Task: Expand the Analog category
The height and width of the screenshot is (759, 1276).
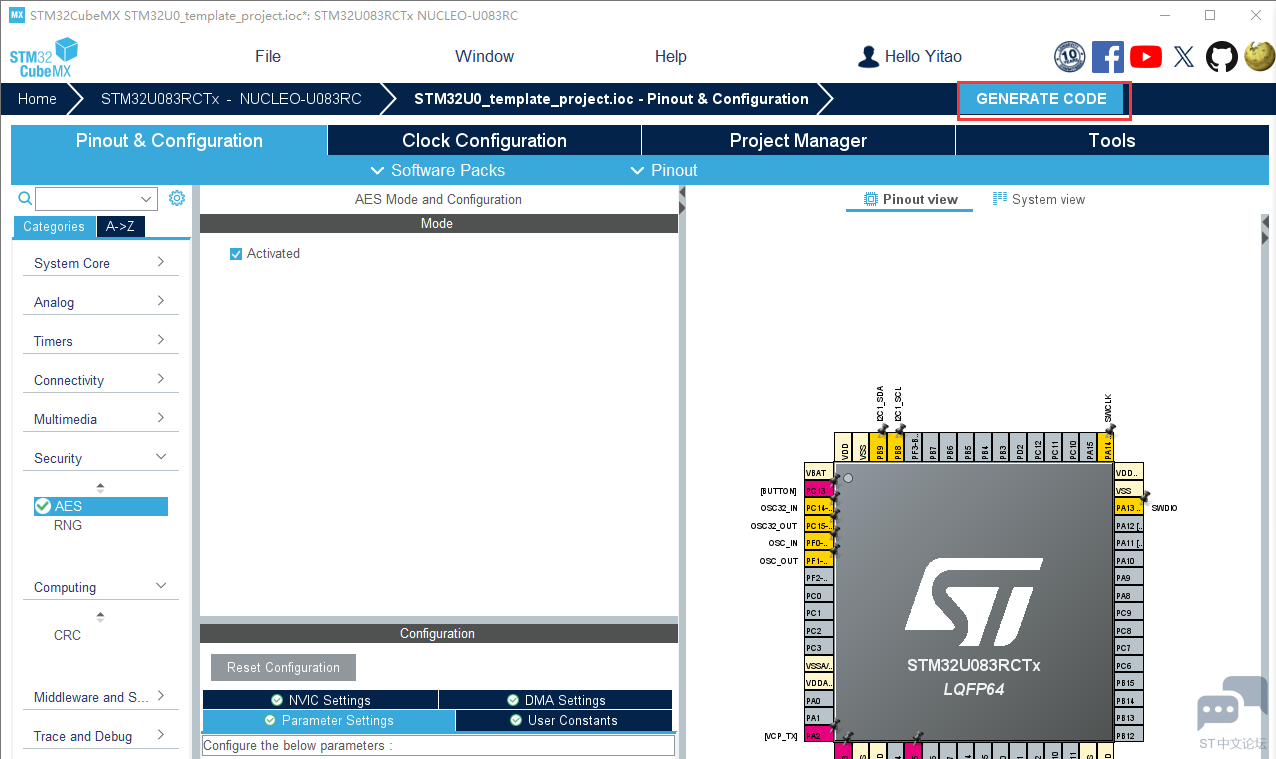Action: coord(100,302)
